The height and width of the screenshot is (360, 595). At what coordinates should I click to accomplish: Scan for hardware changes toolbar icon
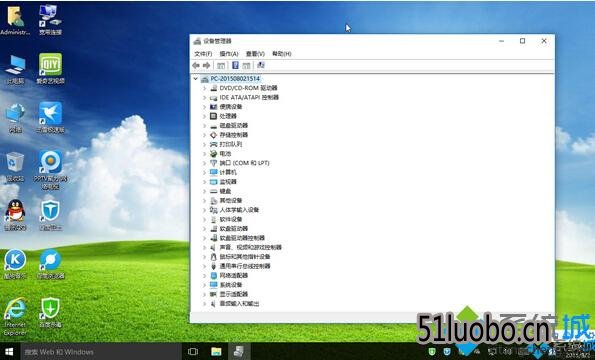click(x=261, y=65)
